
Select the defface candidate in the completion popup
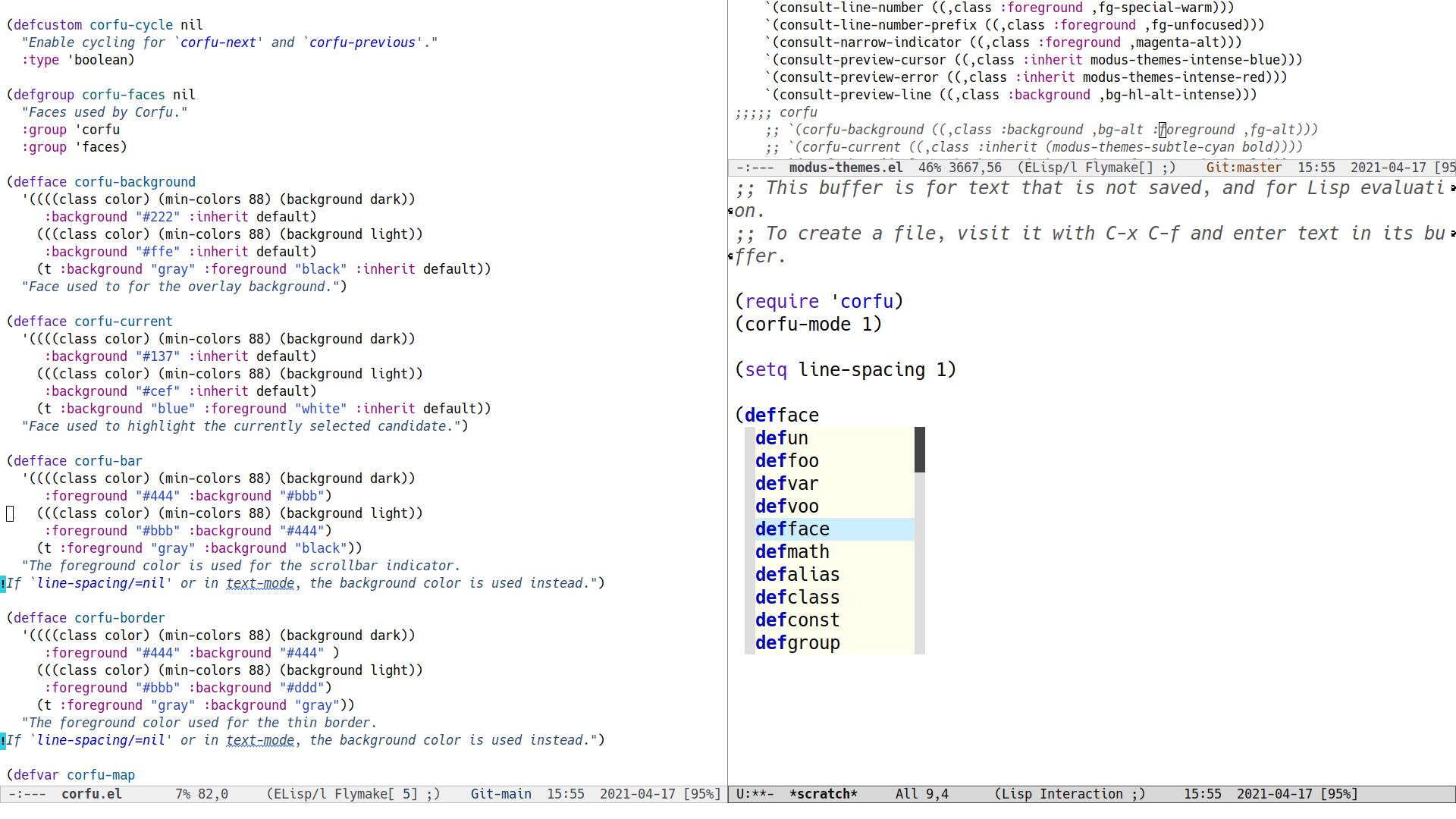click(792, 529)
